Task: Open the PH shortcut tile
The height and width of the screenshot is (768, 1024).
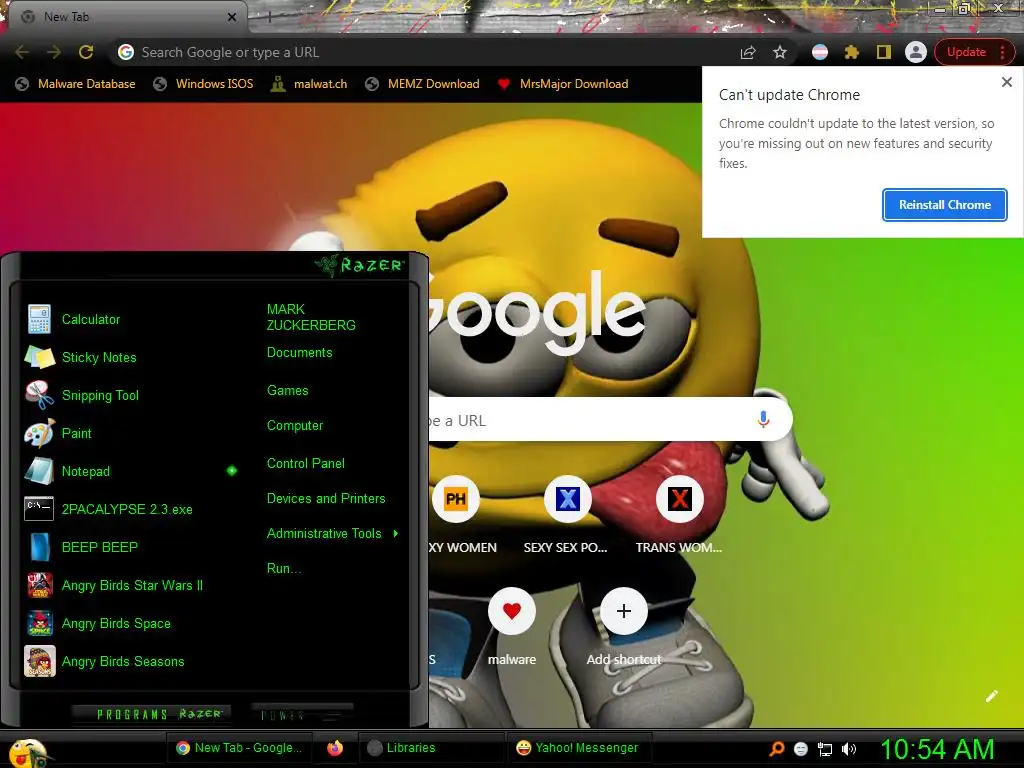Action: click(455, 499)
